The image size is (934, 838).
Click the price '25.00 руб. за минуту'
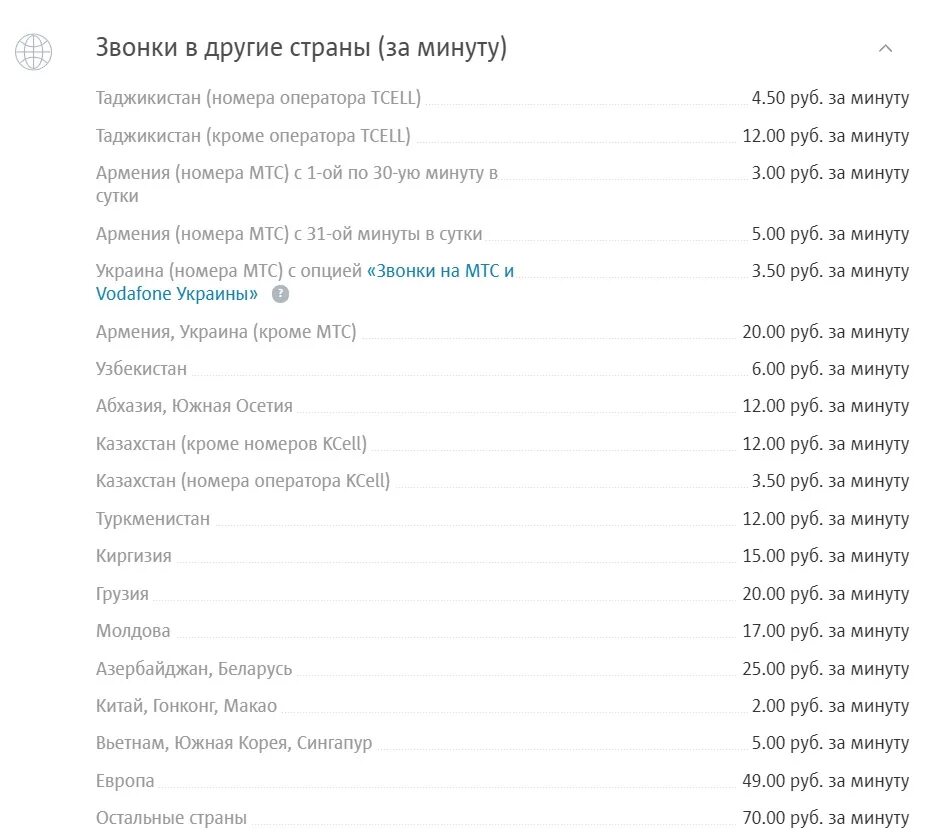(x=826, y=669)
